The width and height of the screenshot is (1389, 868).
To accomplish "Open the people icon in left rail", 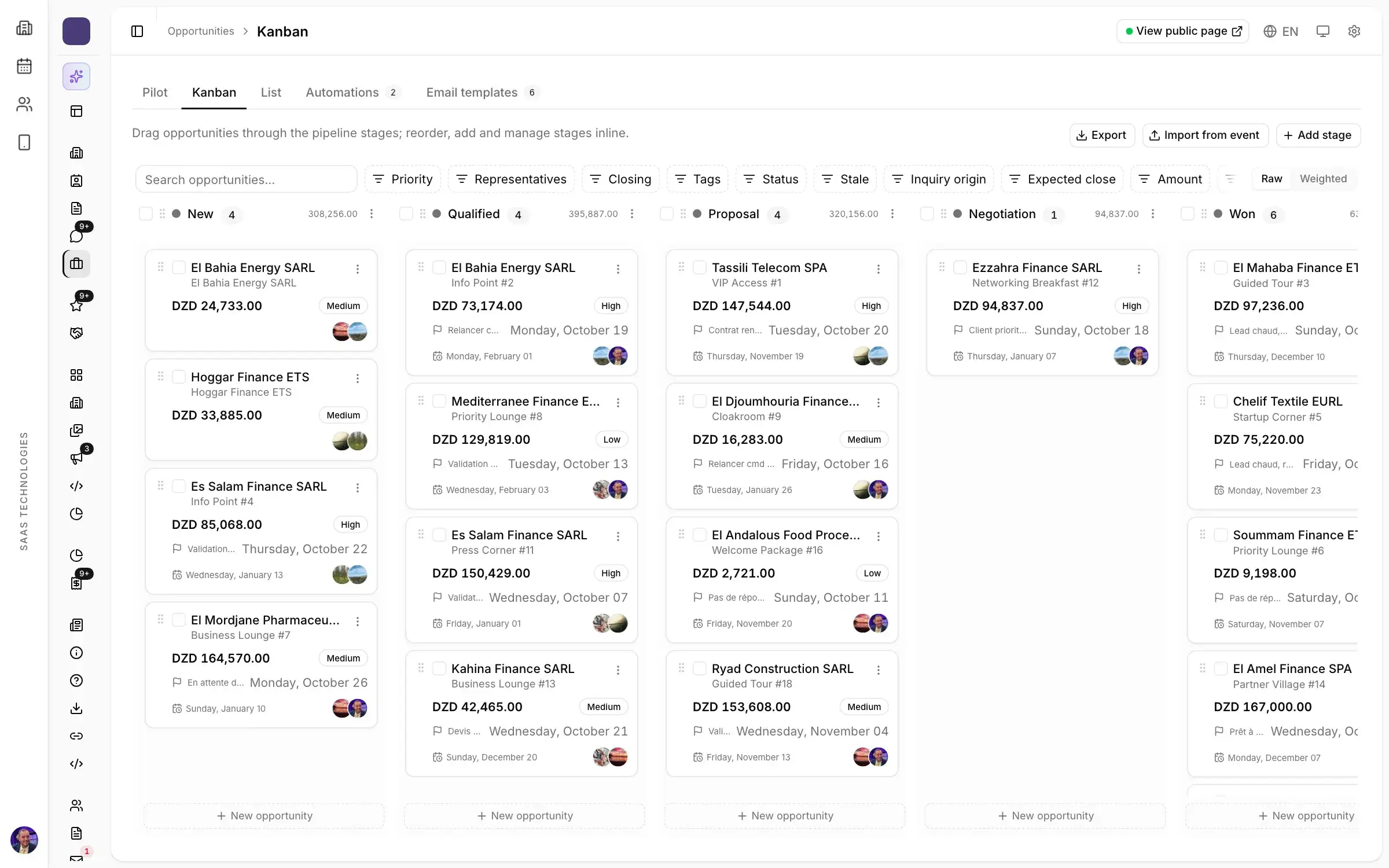I will click(24, 104).
